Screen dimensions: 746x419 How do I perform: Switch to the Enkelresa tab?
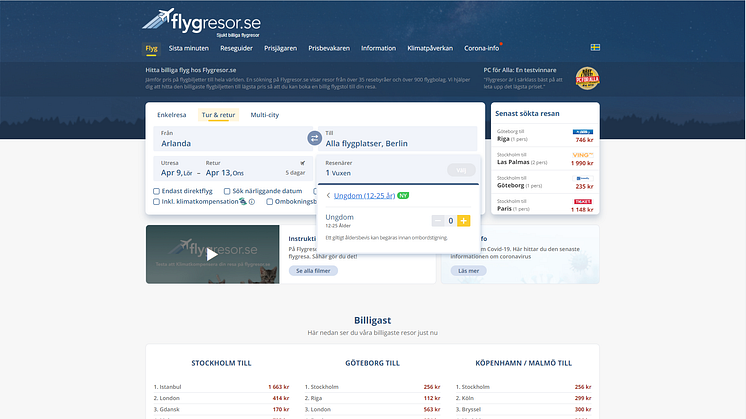point(172,115)
